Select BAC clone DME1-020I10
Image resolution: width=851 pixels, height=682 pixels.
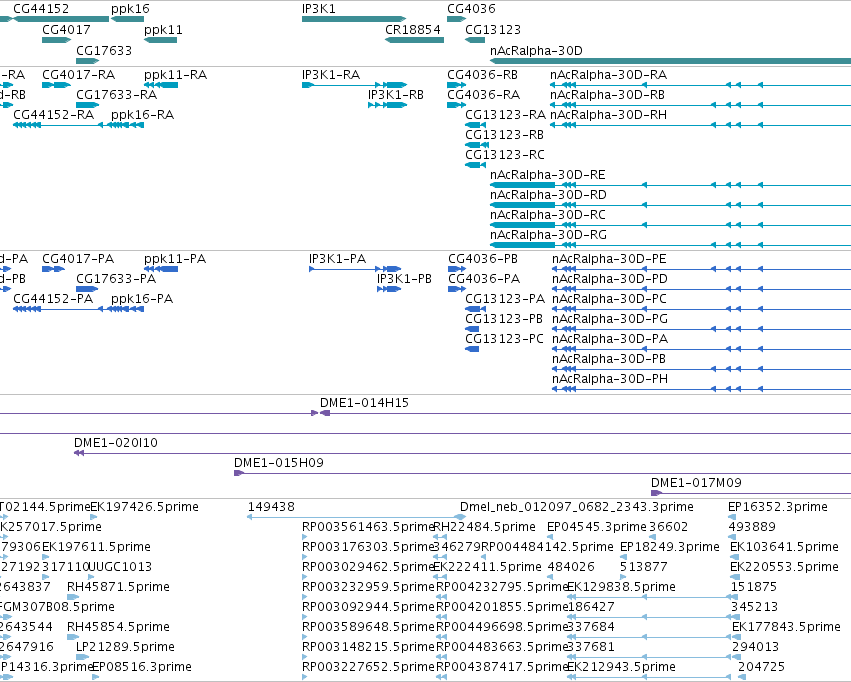coord(116,443)
